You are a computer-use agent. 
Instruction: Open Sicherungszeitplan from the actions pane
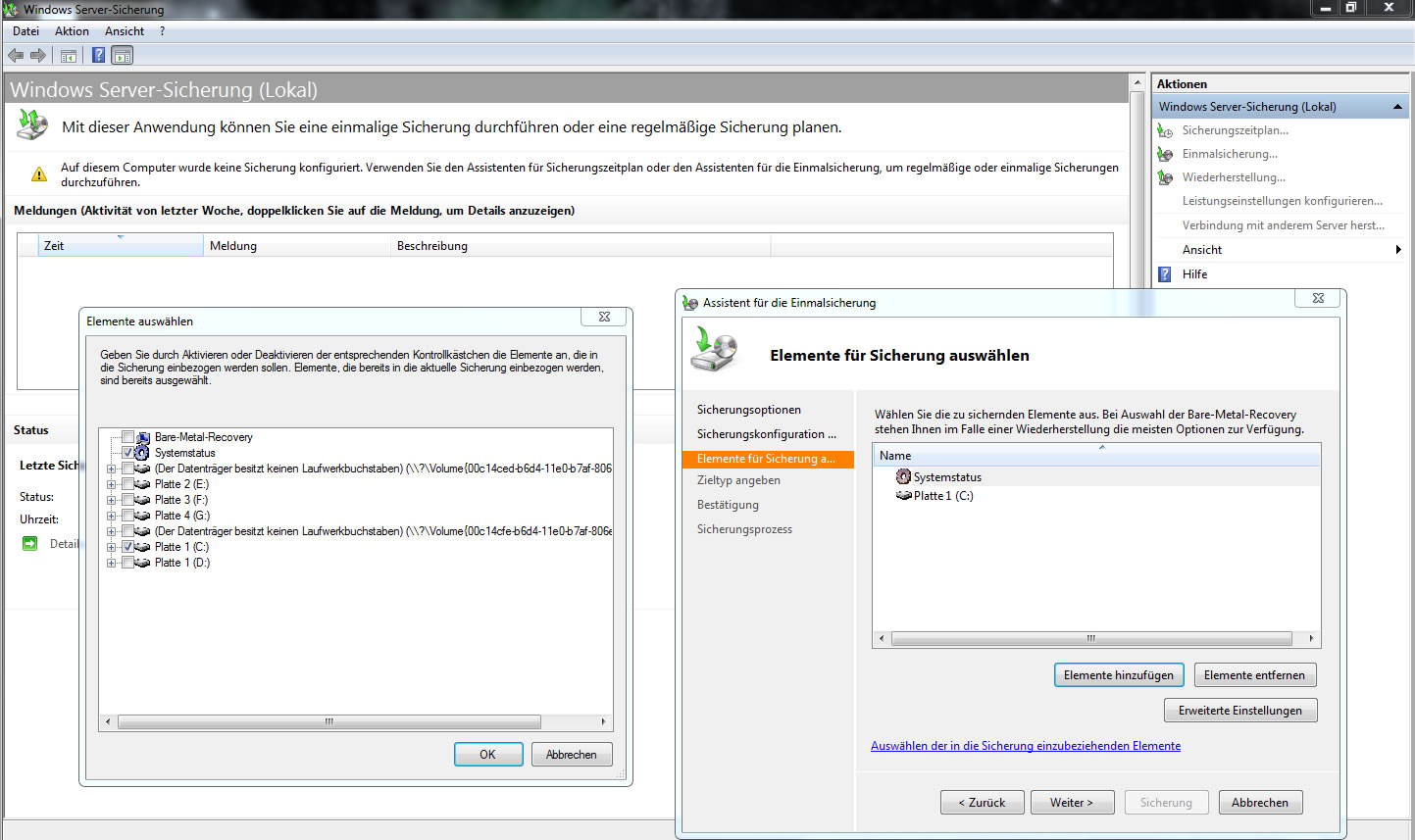1235,130
